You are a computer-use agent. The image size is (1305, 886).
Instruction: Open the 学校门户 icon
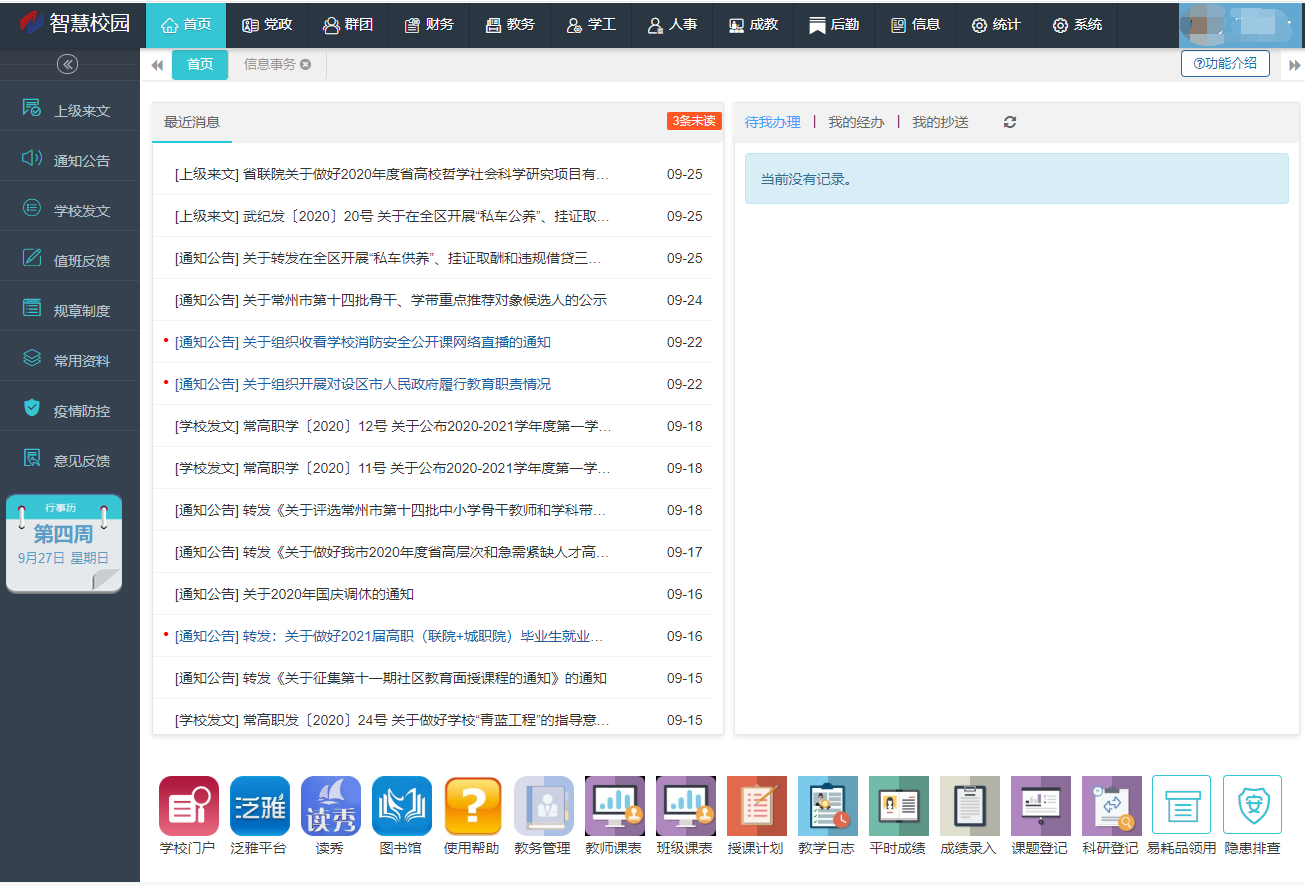click(188, 806)
